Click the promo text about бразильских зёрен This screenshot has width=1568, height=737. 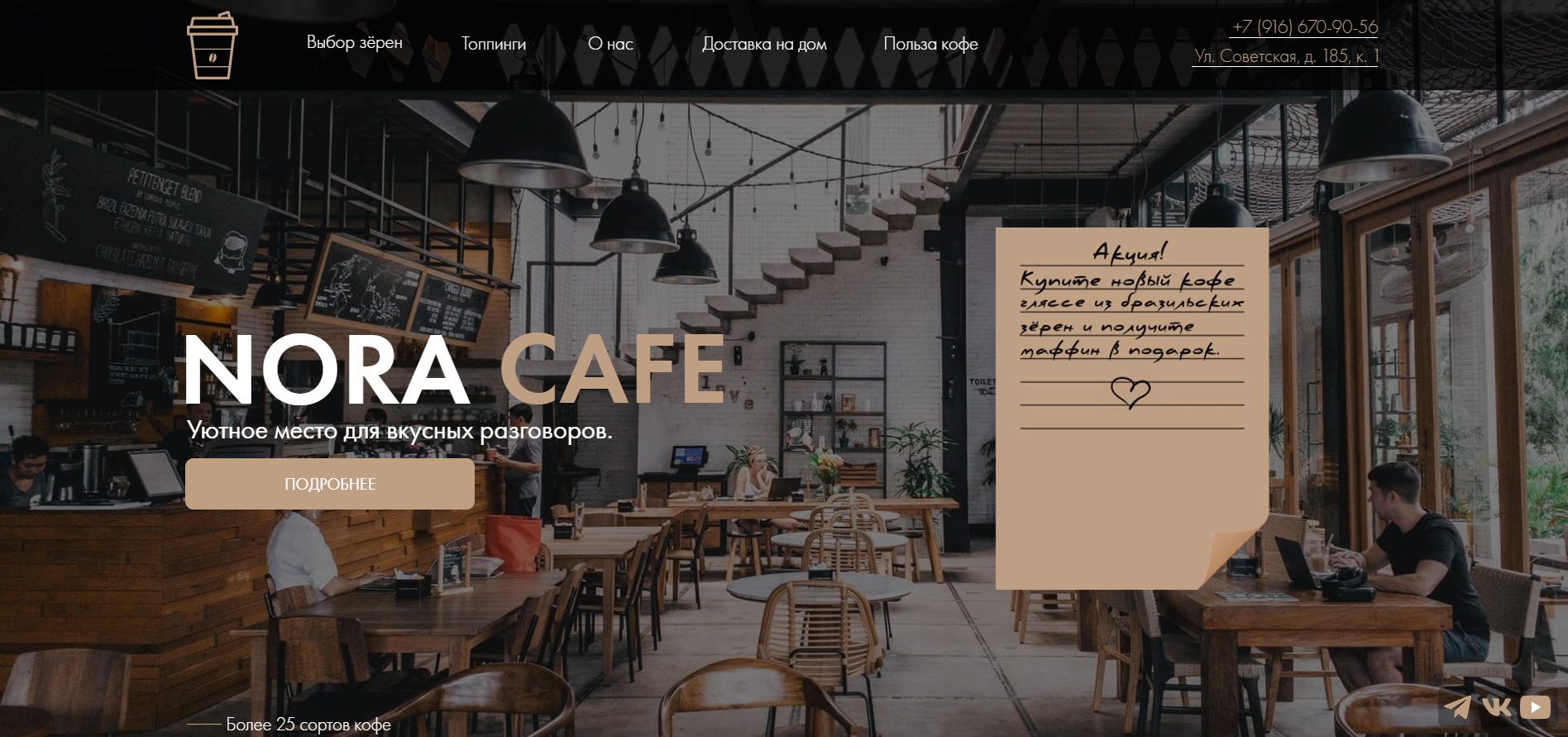pyautogui.click(x=1131, y=315)
